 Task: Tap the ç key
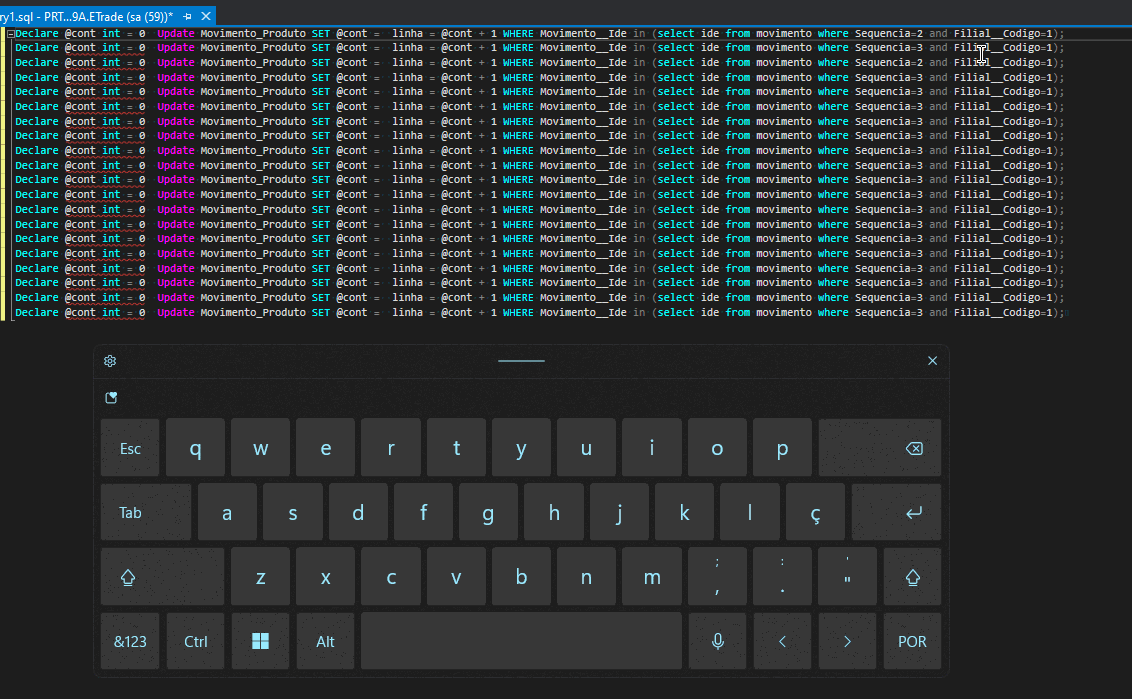pyautogui.click(x=815, y=513)
